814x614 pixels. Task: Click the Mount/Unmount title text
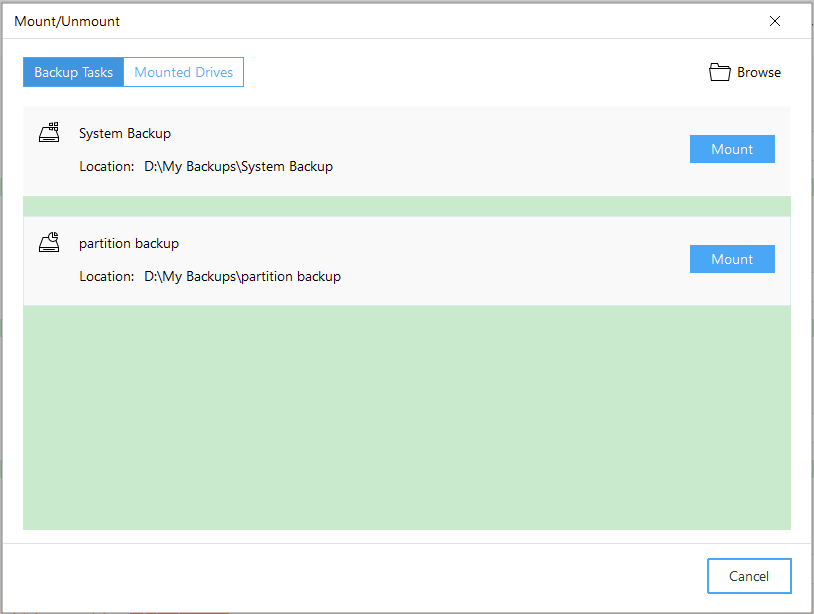coord(67,21)
